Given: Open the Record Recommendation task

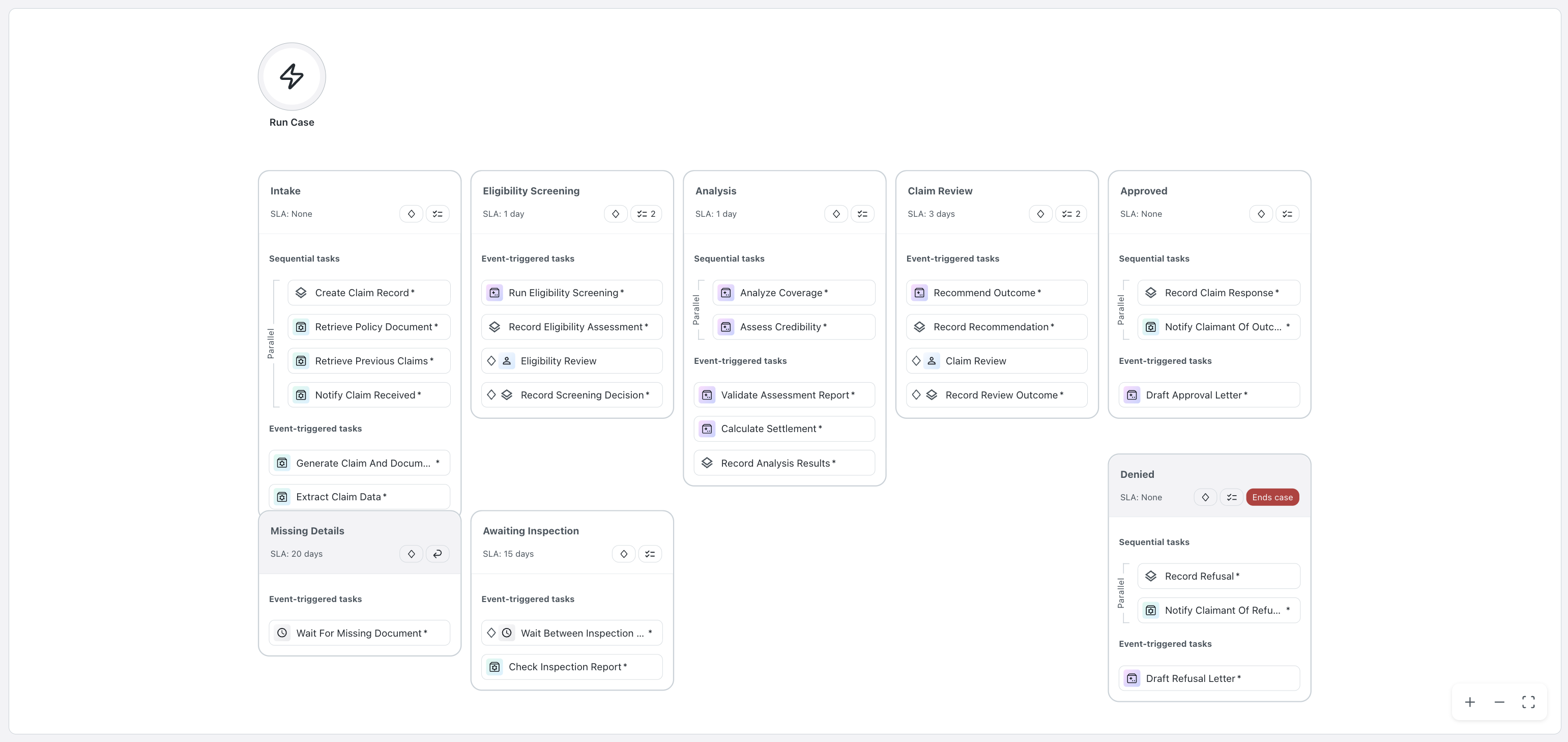Looking at the screenshot, I should [997, 327].
